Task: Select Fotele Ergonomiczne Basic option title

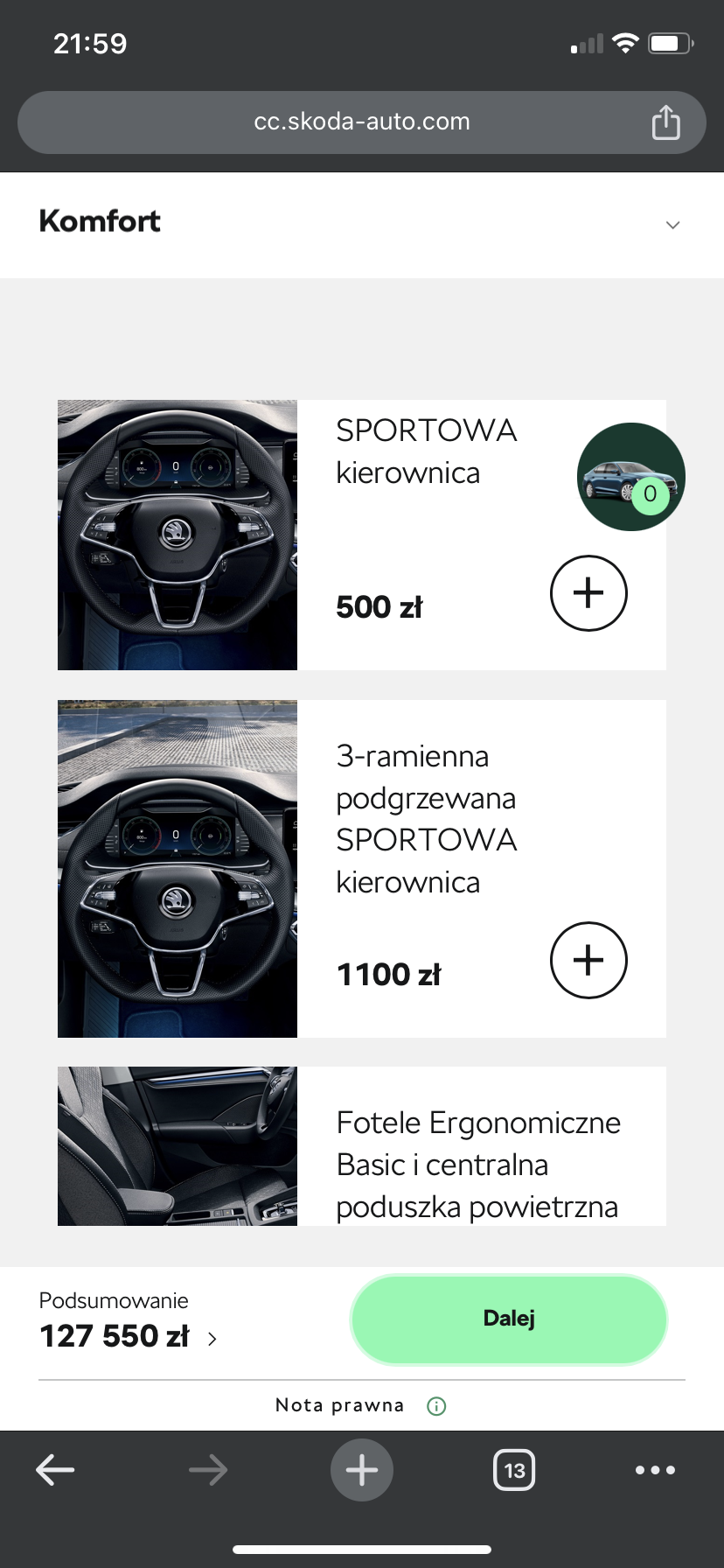Action: coord(478,1165)
